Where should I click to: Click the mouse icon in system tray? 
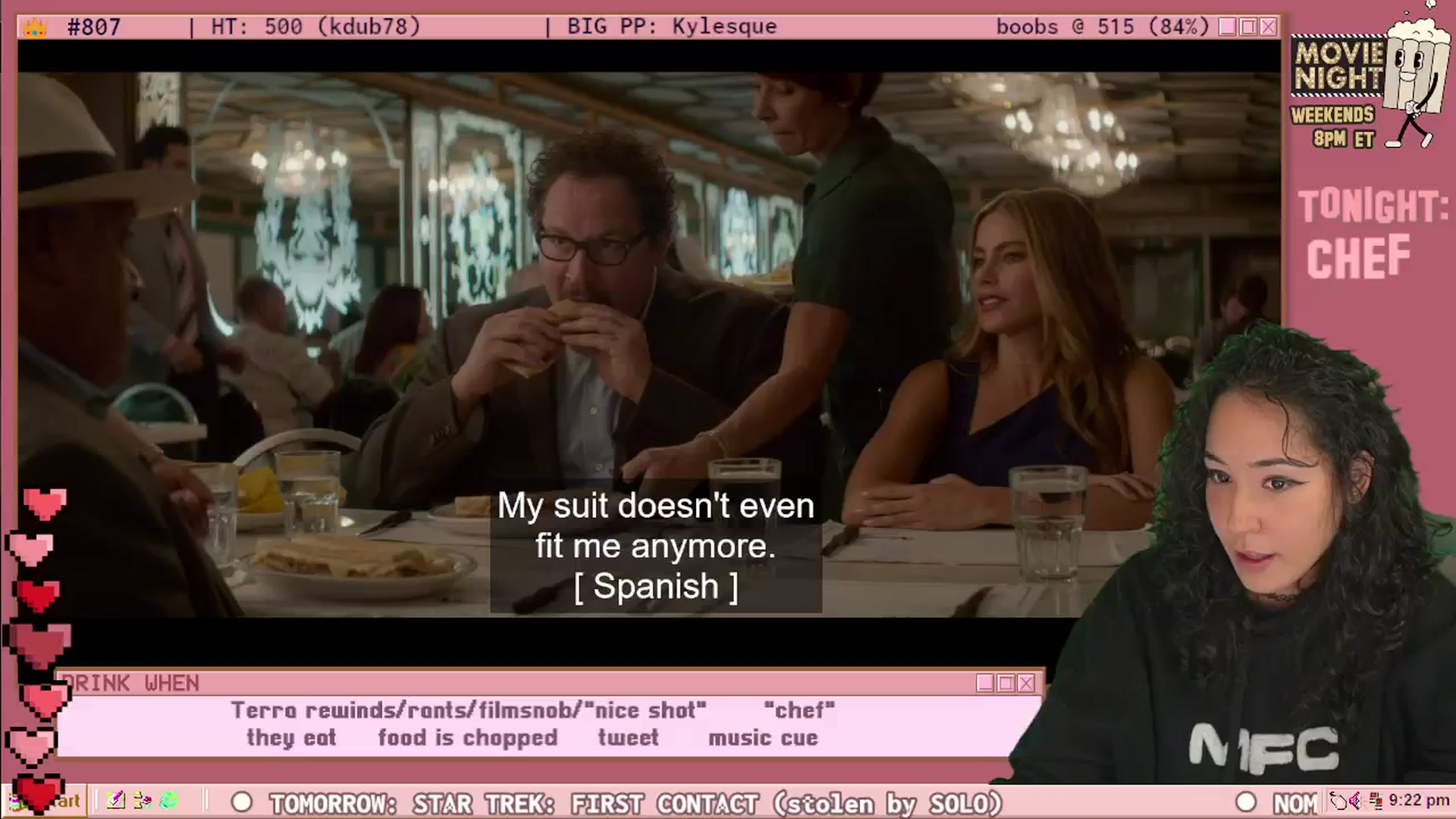pyautogui.click(x=1338, y=801)
